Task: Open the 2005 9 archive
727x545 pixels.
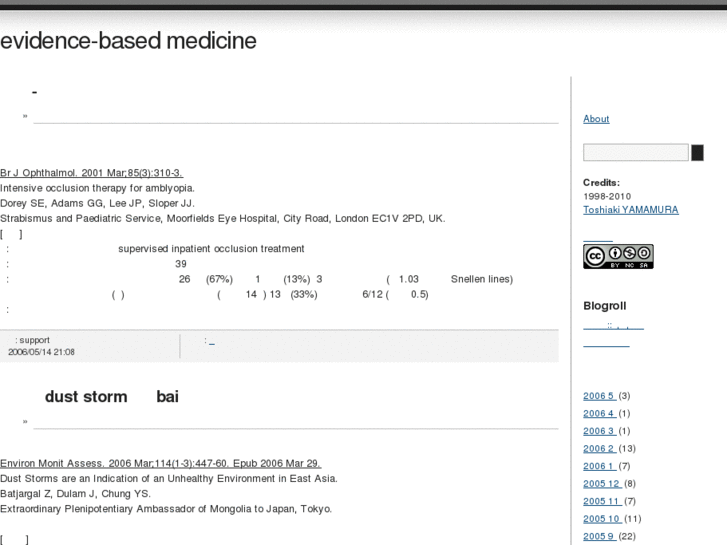Action: tap(600, 536)
